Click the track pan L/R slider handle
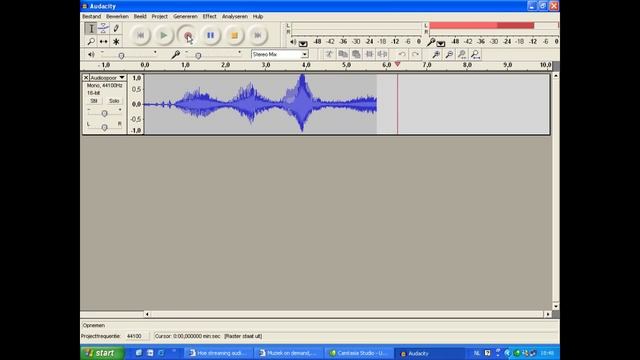Viewport: 640px width, 360px height. 104,127
